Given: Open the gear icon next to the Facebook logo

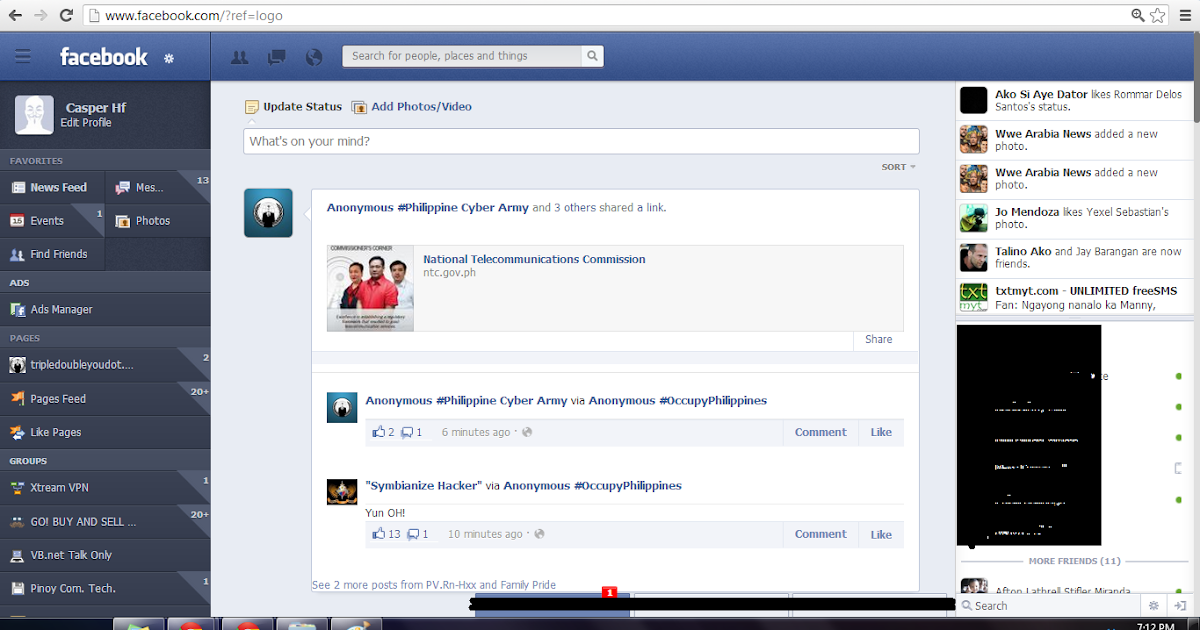Looking at the screenshot, I should click(169, 58).
